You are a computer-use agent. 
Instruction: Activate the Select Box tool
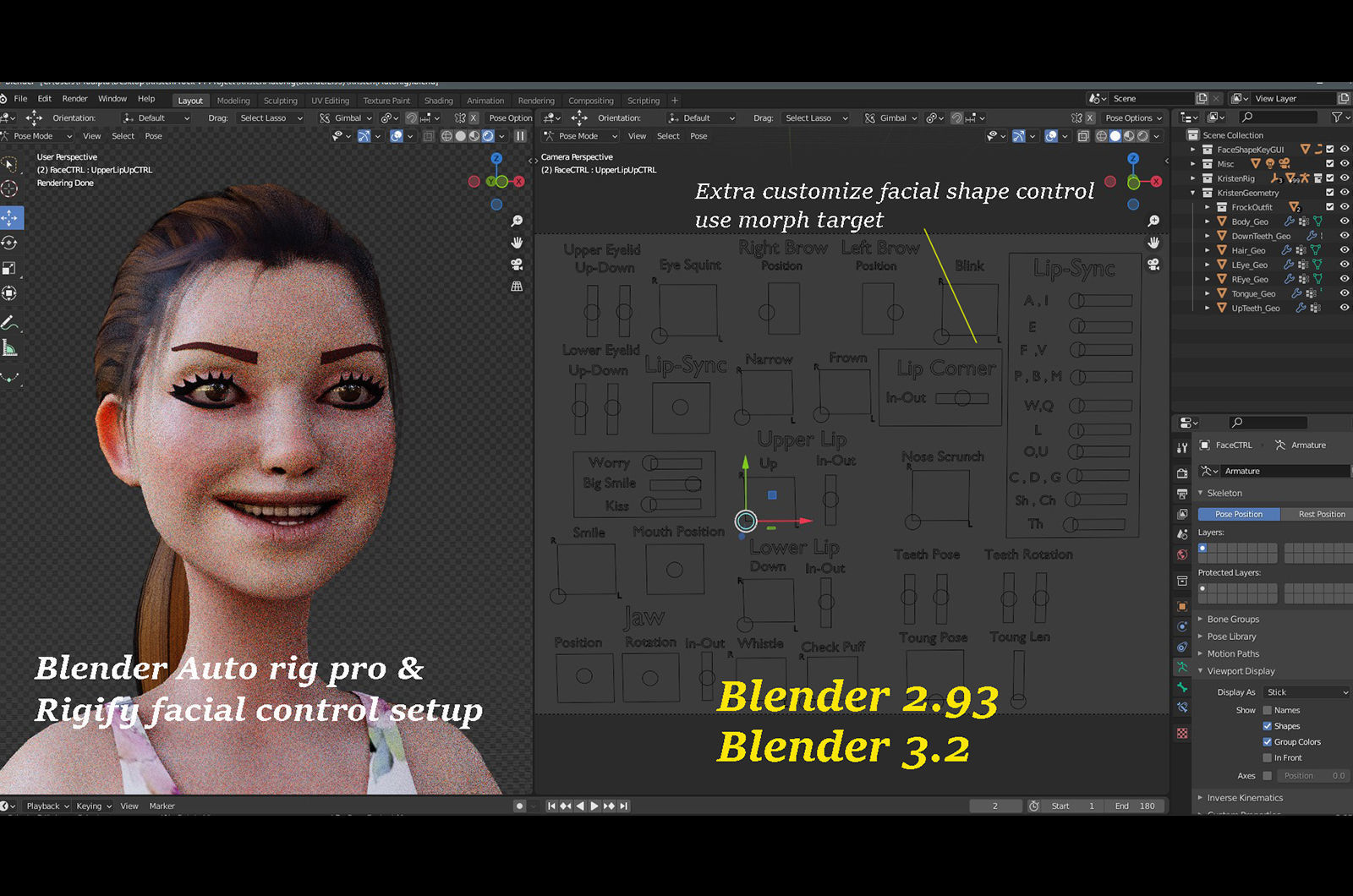point(9,164)
